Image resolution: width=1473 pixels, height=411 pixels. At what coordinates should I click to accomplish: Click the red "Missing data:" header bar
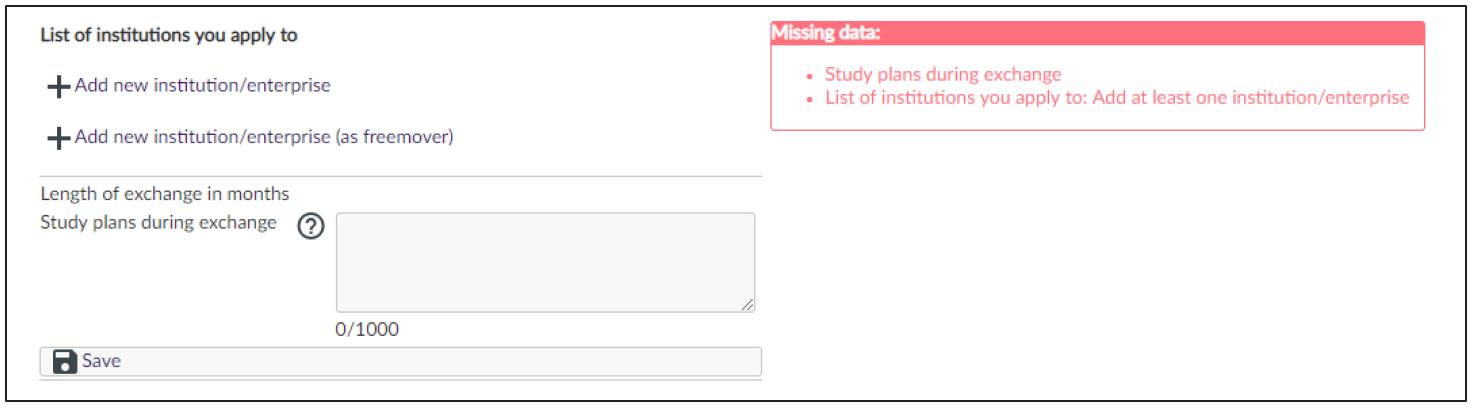tap(1097, 33)
